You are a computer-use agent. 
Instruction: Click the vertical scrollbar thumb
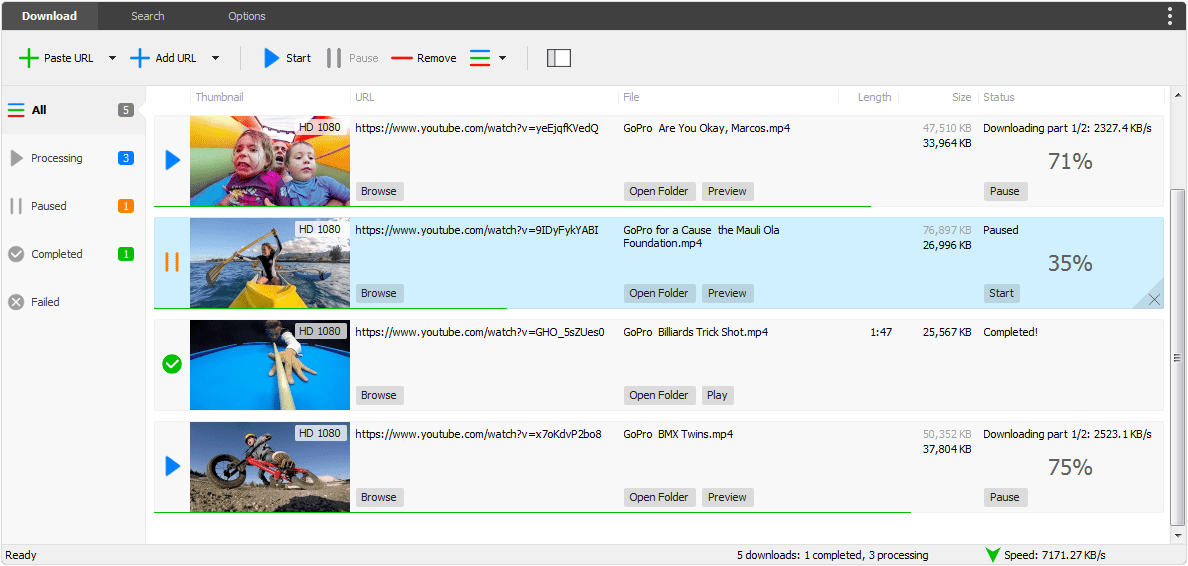[1177, 357]
